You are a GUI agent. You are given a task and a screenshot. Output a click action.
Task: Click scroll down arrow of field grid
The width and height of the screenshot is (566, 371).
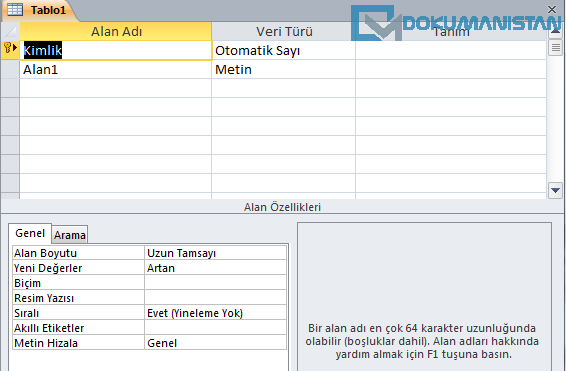(x=555, y=190)
